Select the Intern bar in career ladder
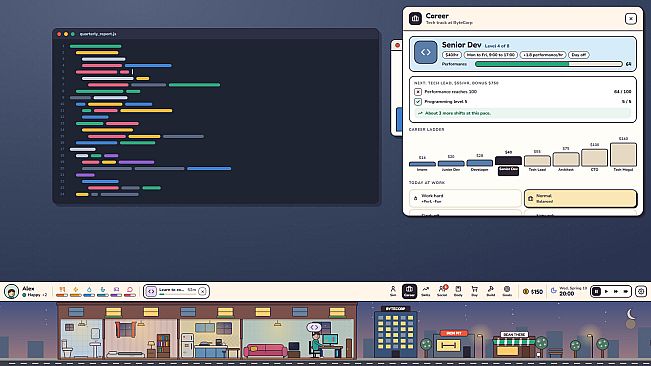The width and height of the screenshot is (651, 366). pos(422,163)
